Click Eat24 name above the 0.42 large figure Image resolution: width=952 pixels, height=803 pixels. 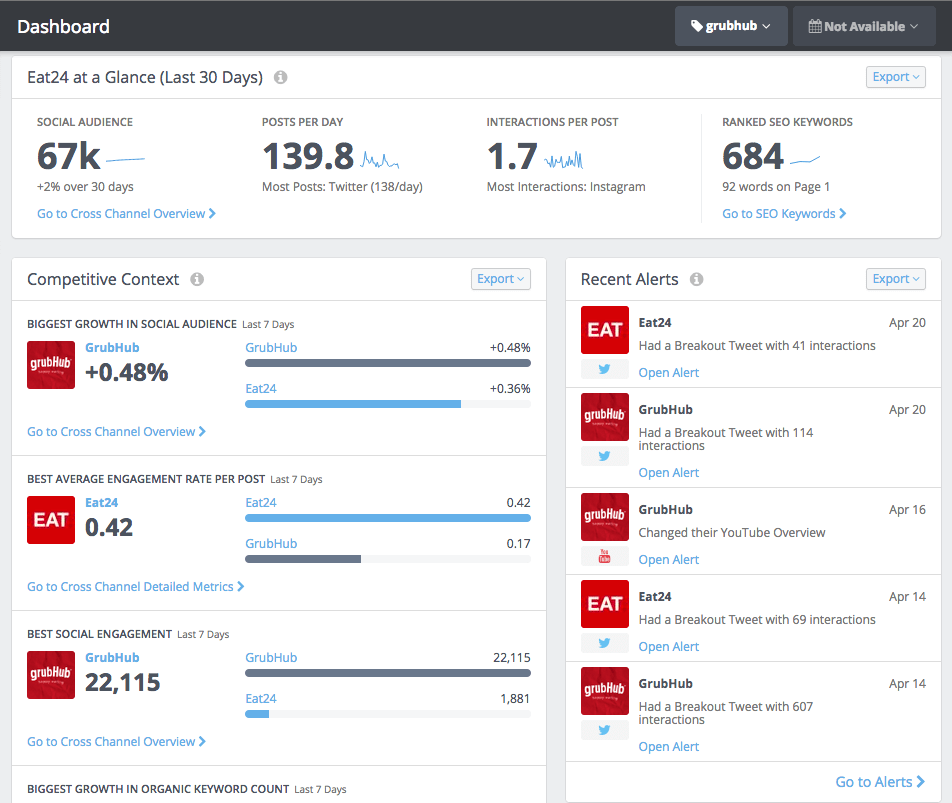click(101, 503)
